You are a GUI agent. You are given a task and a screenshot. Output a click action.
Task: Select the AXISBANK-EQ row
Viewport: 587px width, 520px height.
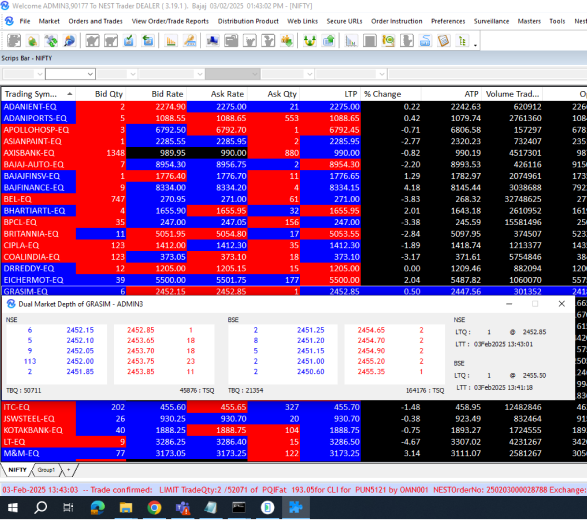tap(294, 153)
